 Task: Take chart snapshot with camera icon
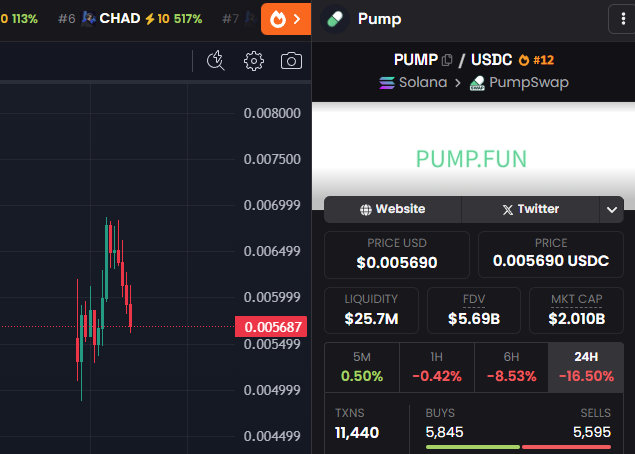tap(291, 61)
